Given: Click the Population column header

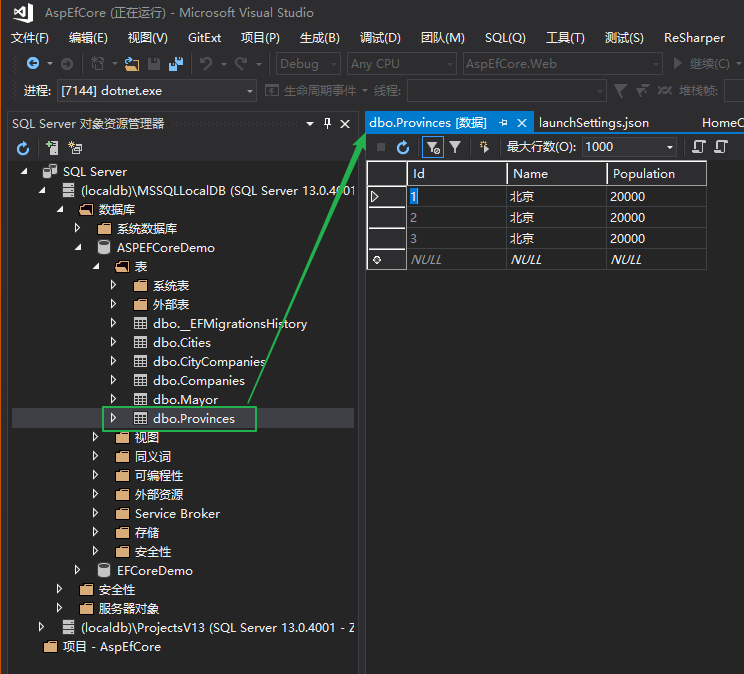Looking at the screenshot, I should point(656,174).
